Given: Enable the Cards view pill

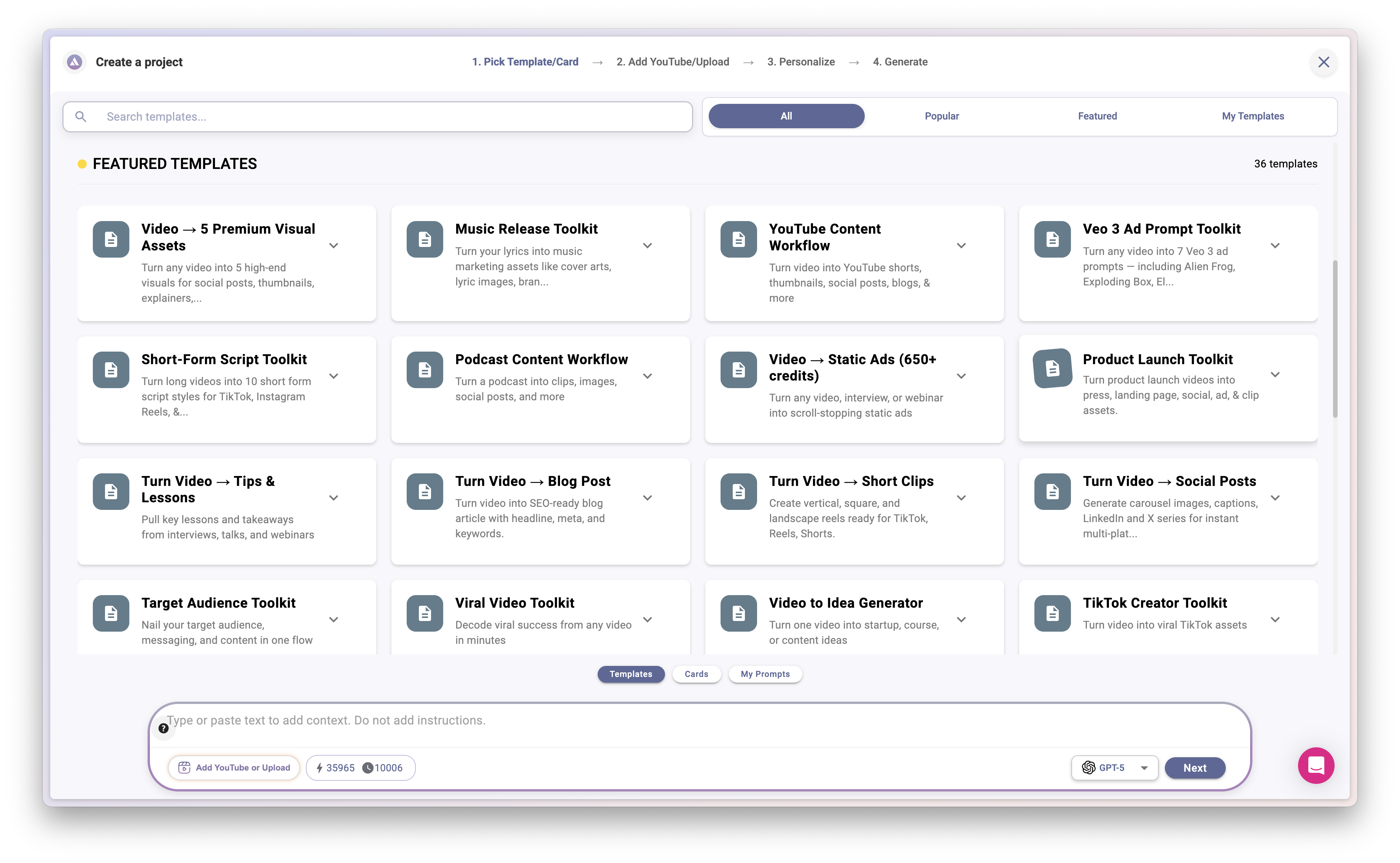Looking at the screenshot, I should tap(697, 674).
